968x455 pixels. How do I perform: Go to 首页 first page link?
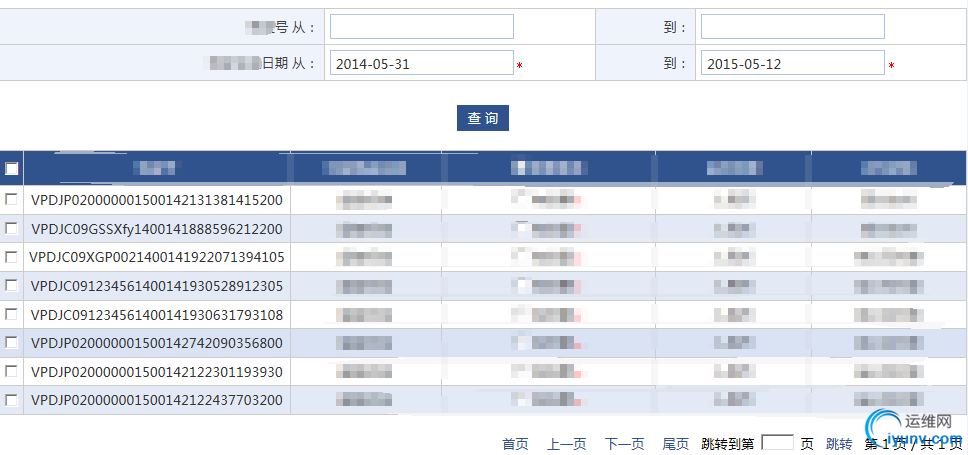tap(515, 444)
